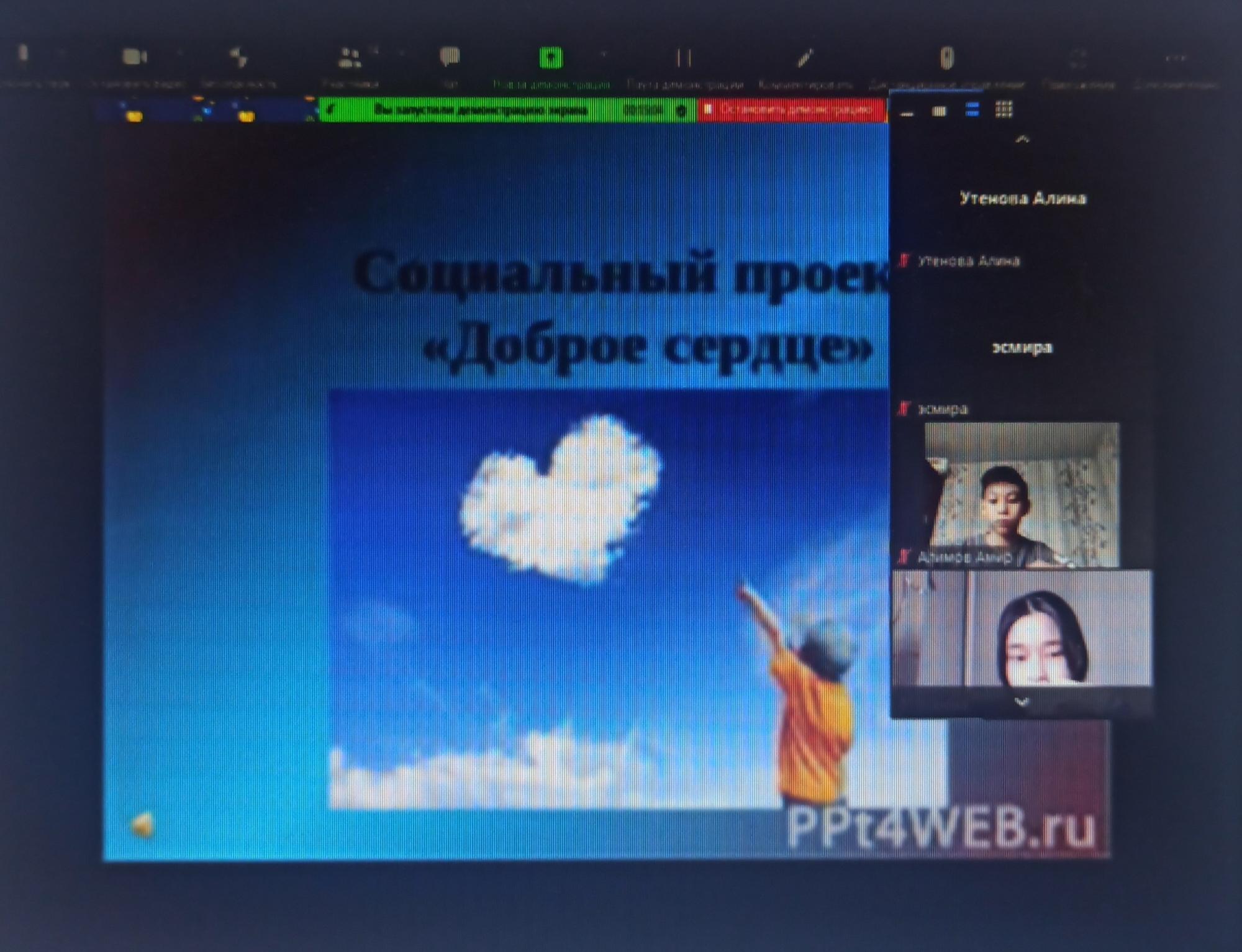Screen dimensions: 1242x952
Task: Click muted microphone icon beside Утенова Алина
Action: [x=904, y=260]
